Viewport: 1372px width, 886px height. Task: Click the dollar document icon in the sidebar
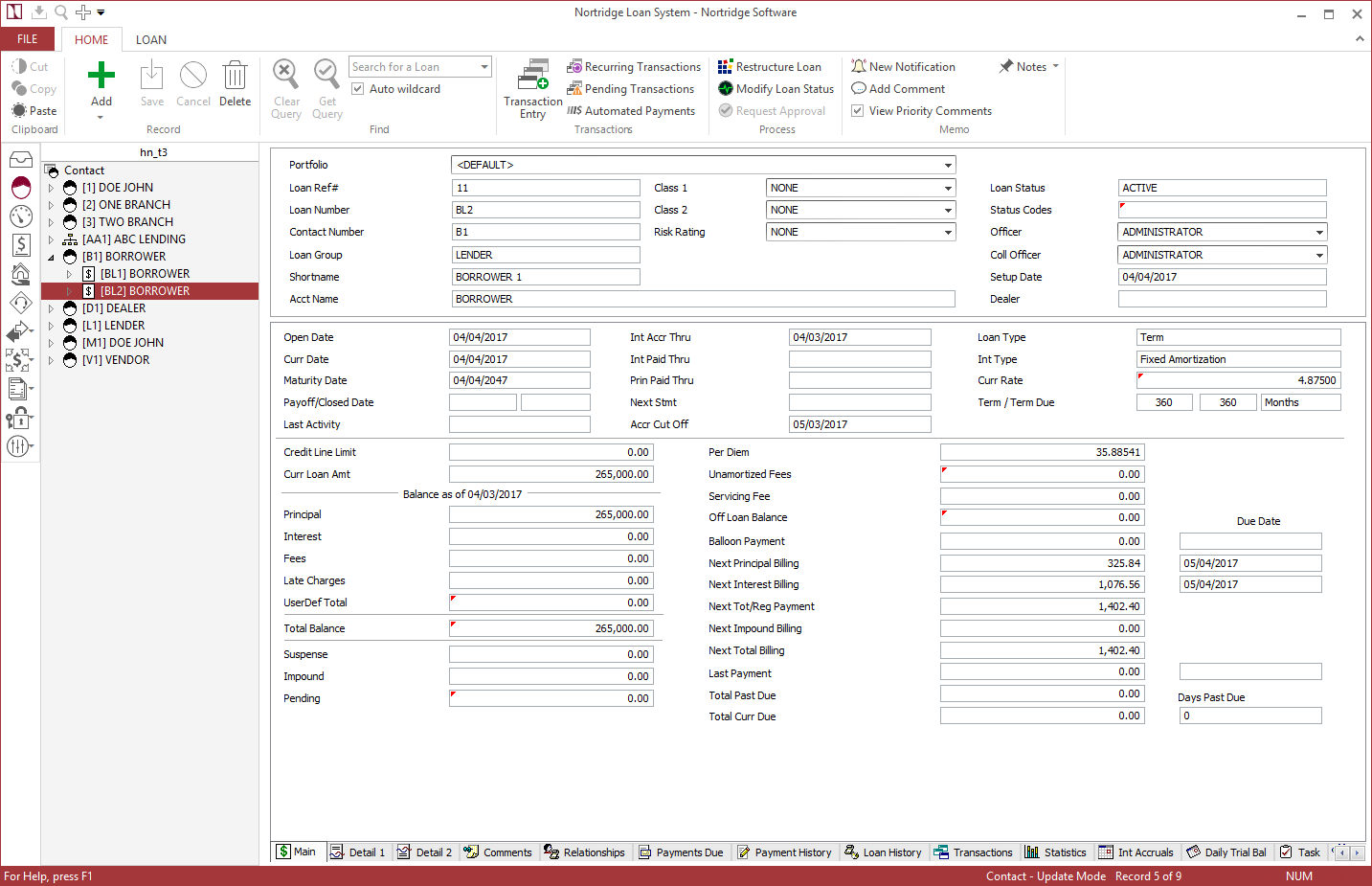point(21,245)
